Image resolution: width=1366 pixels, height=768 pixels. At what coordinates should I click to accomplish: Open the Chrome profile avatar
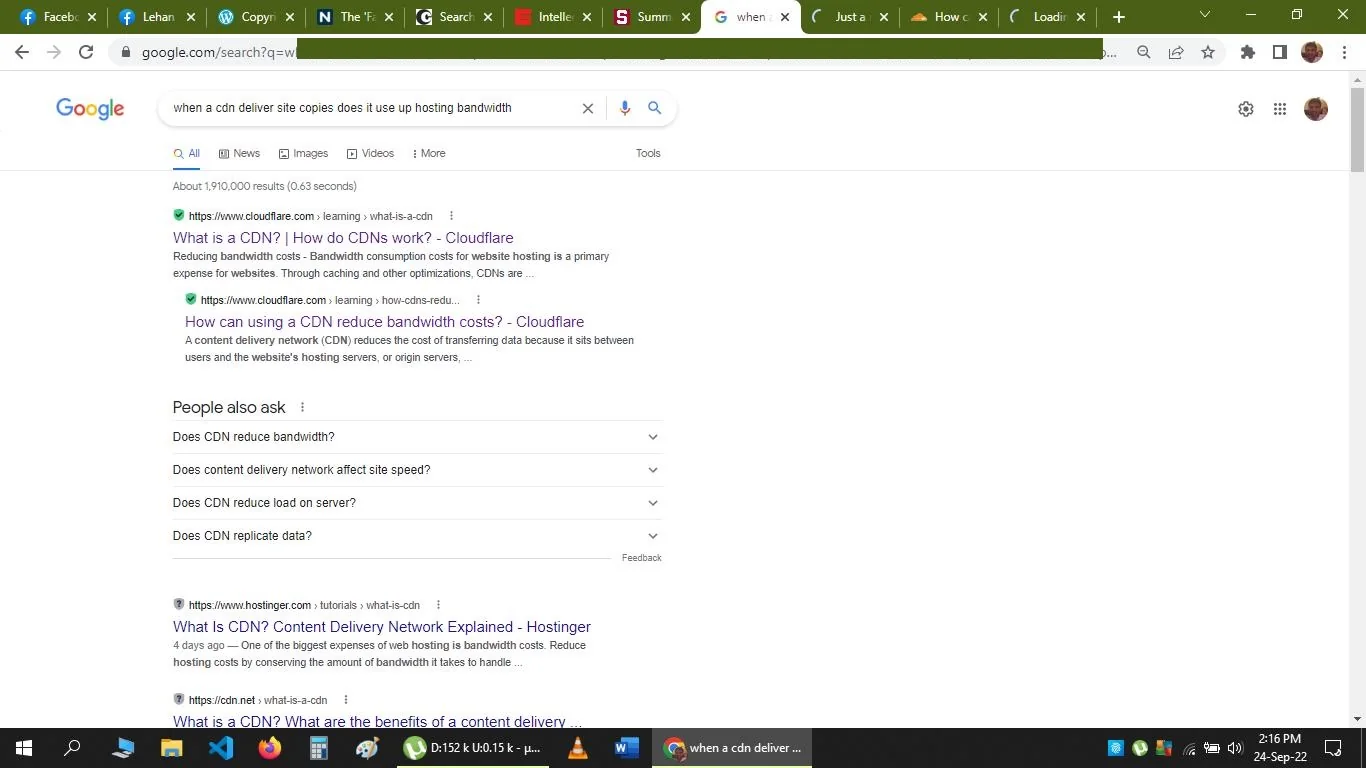[x=1312, y=52]
